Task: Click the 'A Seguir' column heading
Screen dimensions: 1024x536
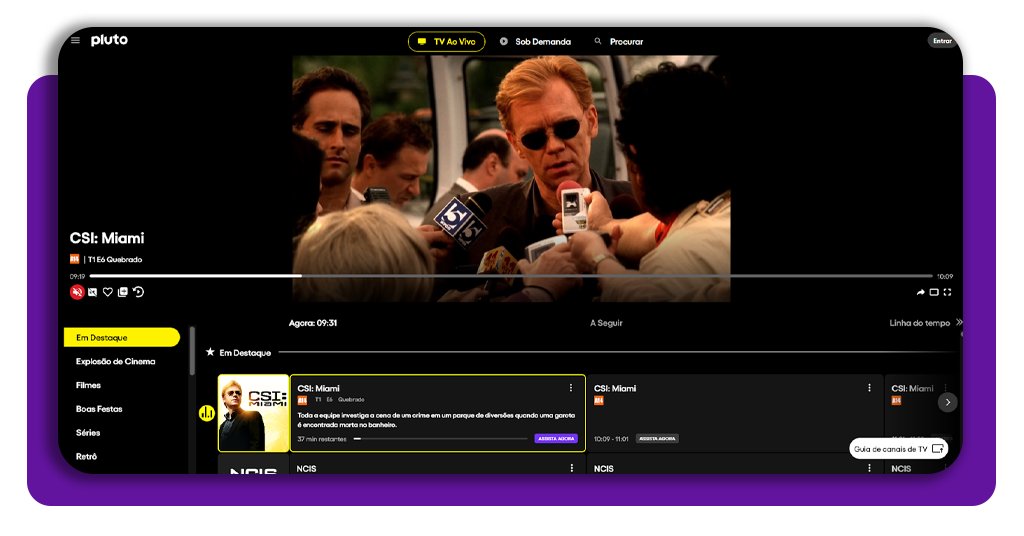Action: (x=606, y=323)
